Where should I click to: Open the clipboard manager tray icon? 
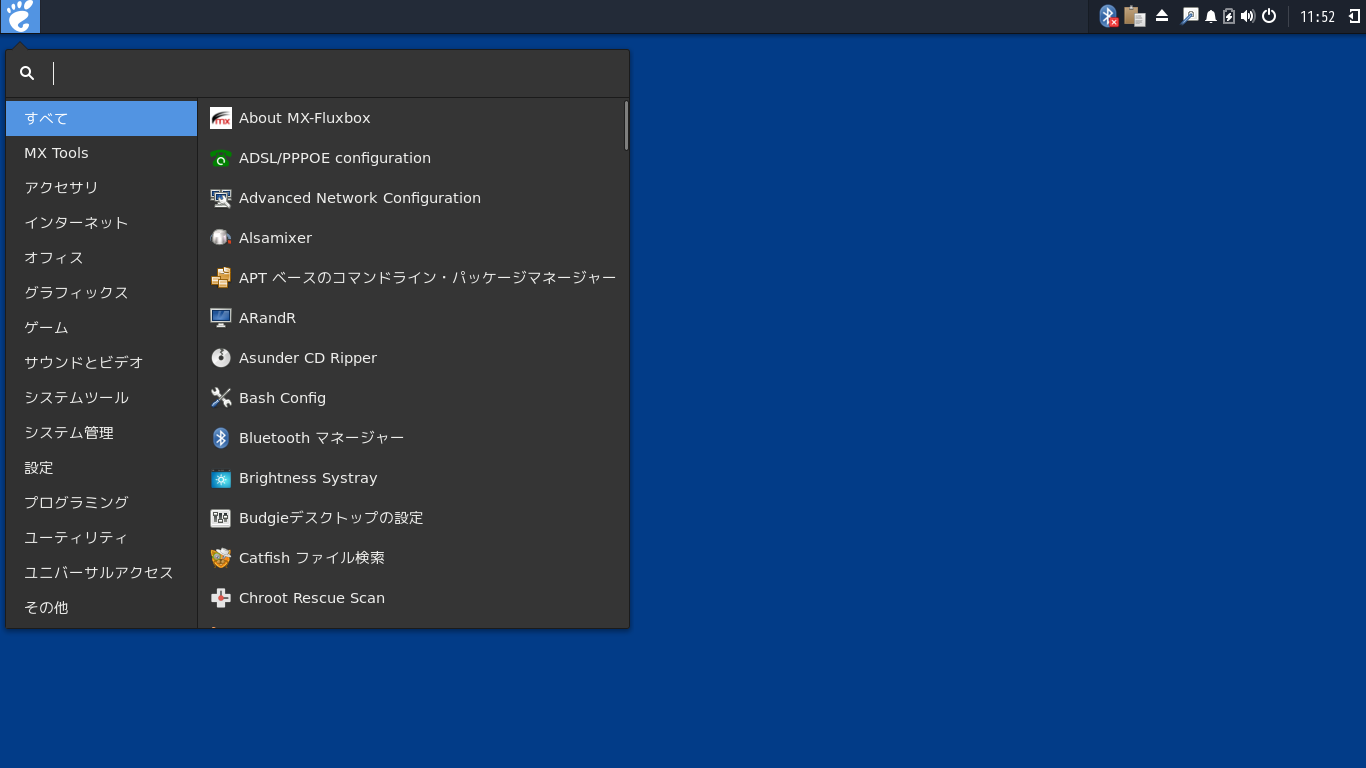(1134, 16)
